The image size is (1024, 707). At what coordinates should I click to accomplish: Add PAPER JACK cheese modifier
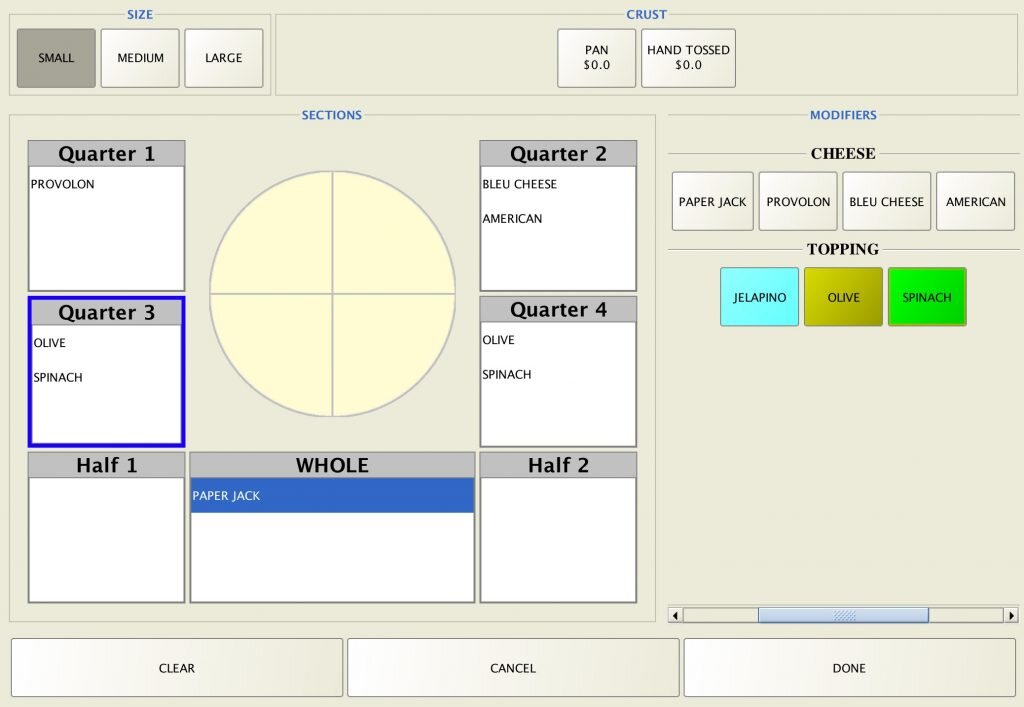coord(712,202)
